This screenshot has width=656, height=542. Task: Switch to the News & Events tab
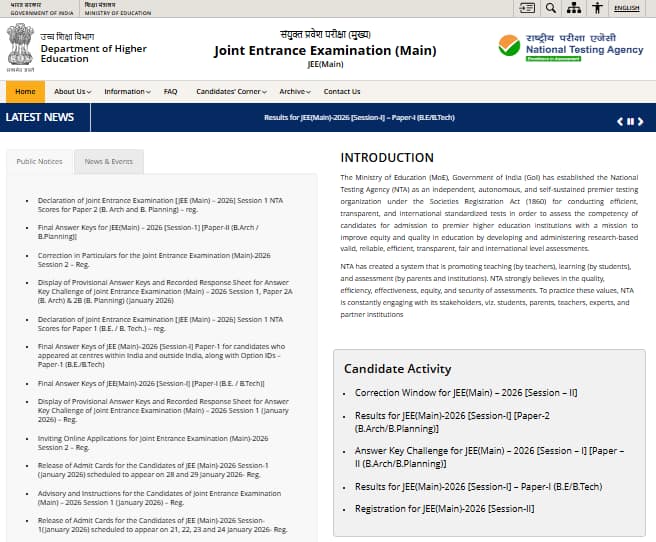tap(109, 161)
